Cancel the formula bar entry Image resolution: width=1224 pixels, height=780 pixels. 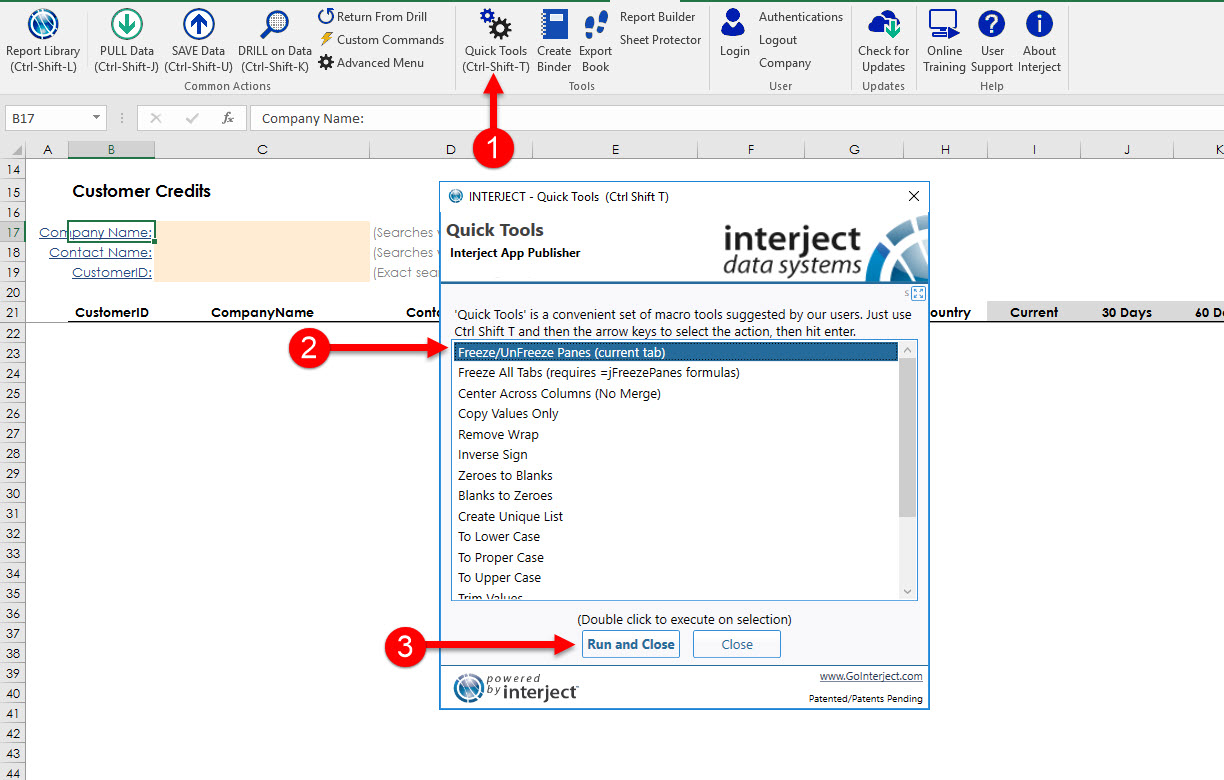pos(155,118)
